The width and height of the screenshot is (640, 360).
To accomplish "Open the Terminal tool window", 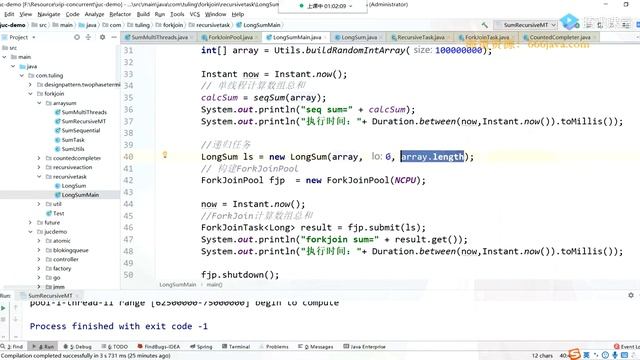I will pyautogui.click(x=236, y=347).
